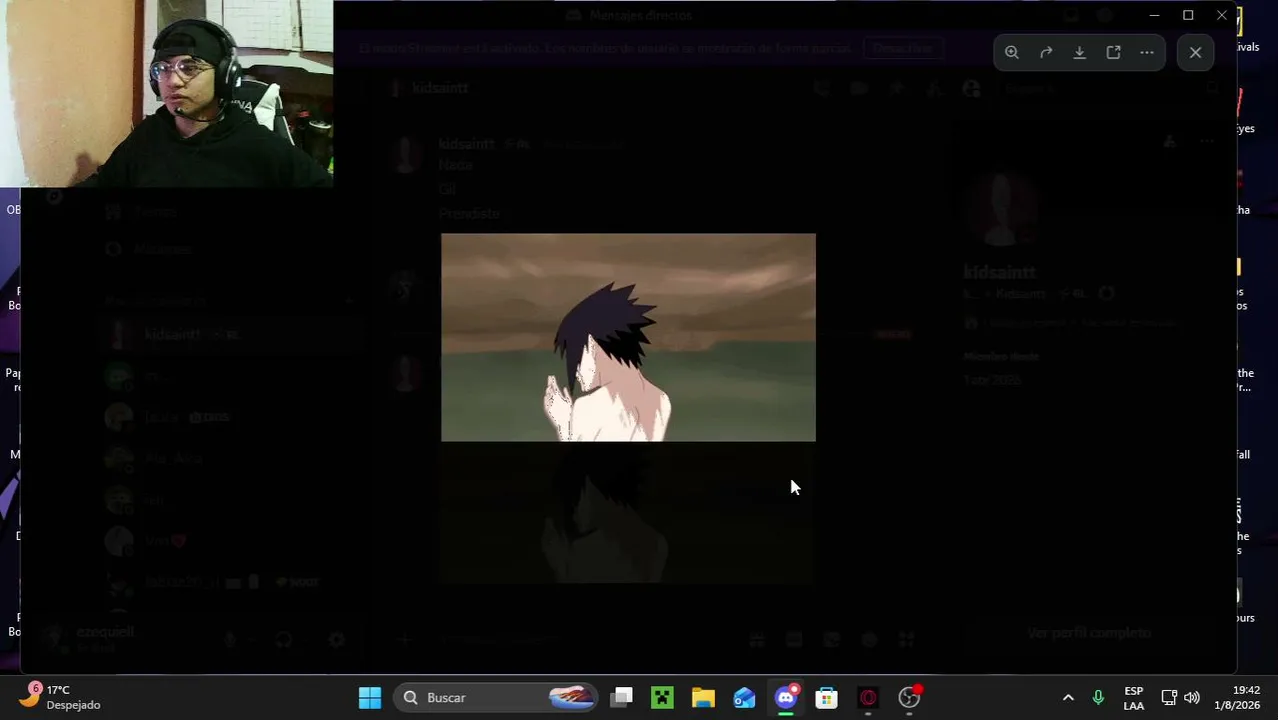
Task: Open File Explorer from the taskbar
Action: coord(703,697)
